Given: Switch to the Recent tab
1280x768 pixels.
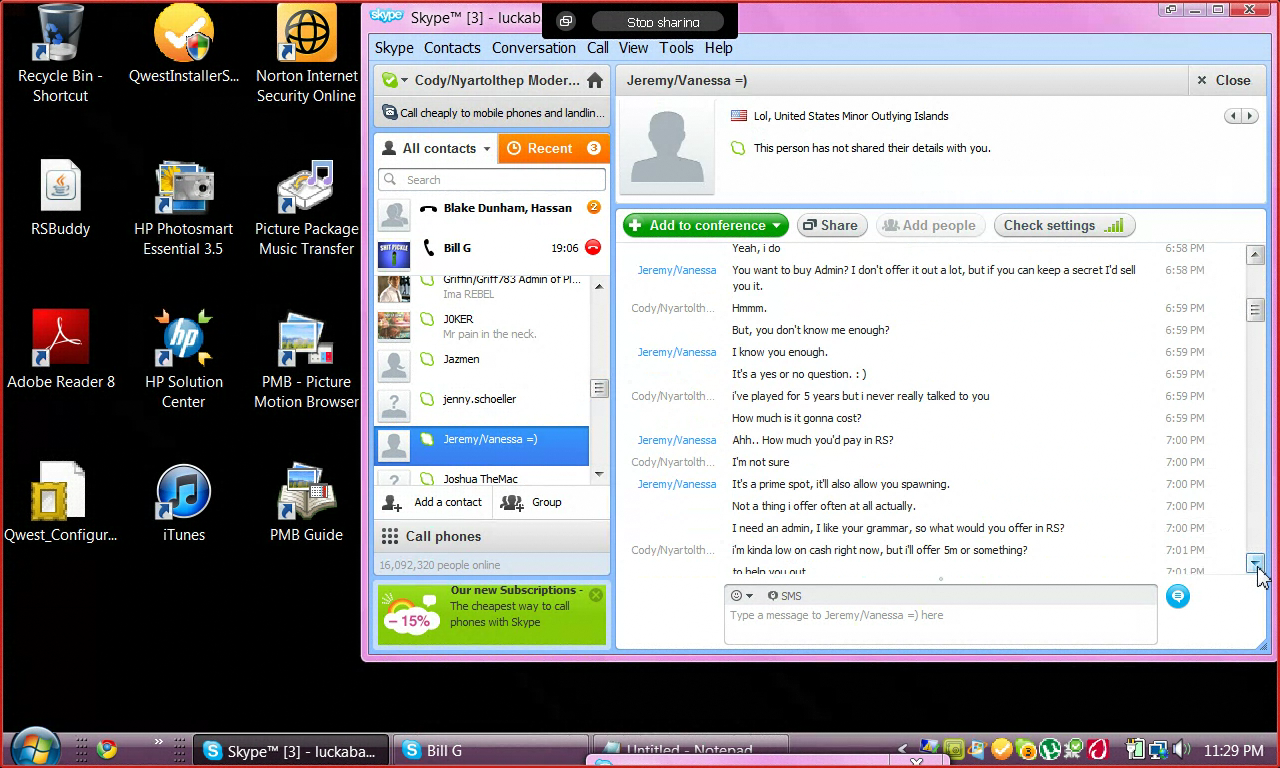Looking at the screenshot, I should (x=553, y=148).
